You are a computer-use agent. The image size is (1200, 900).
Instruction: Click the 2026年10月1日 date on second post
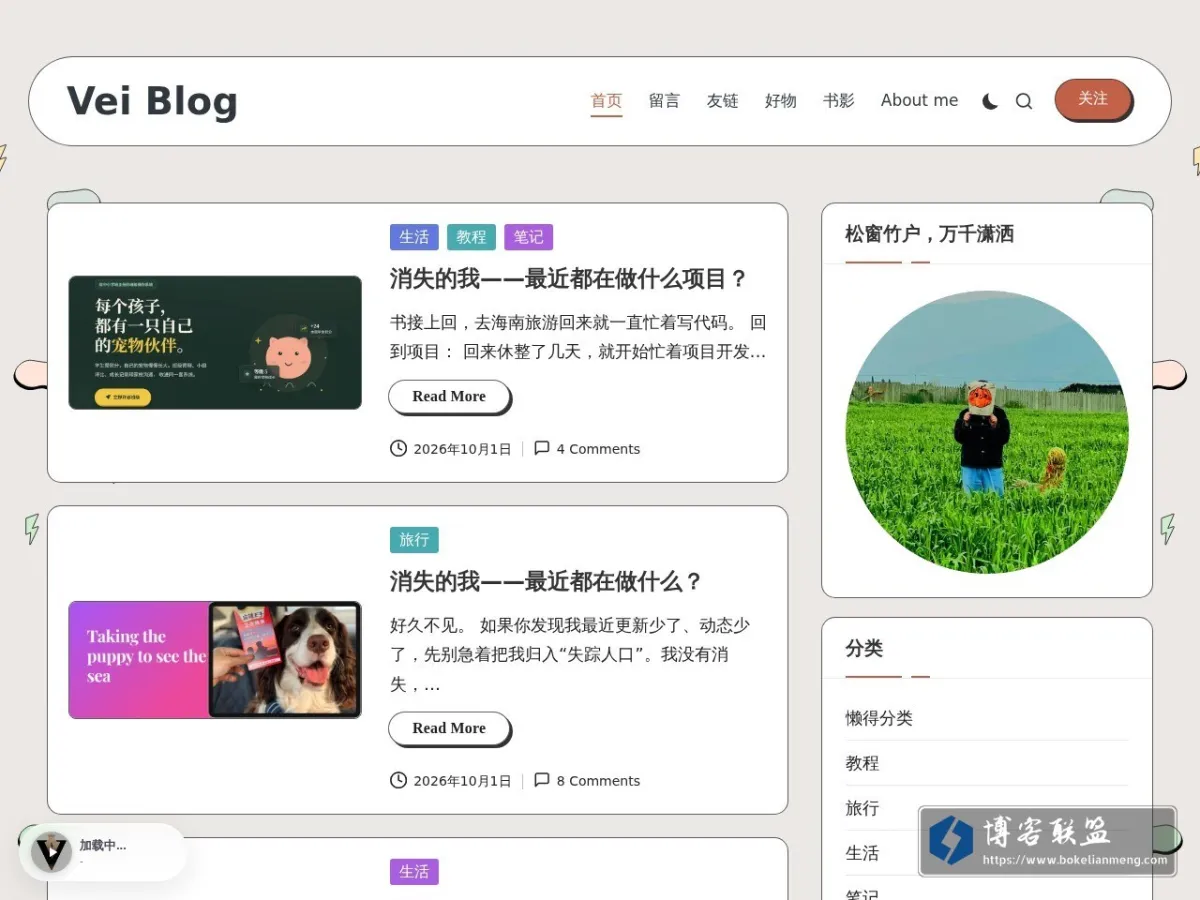(x=462, y=781)
